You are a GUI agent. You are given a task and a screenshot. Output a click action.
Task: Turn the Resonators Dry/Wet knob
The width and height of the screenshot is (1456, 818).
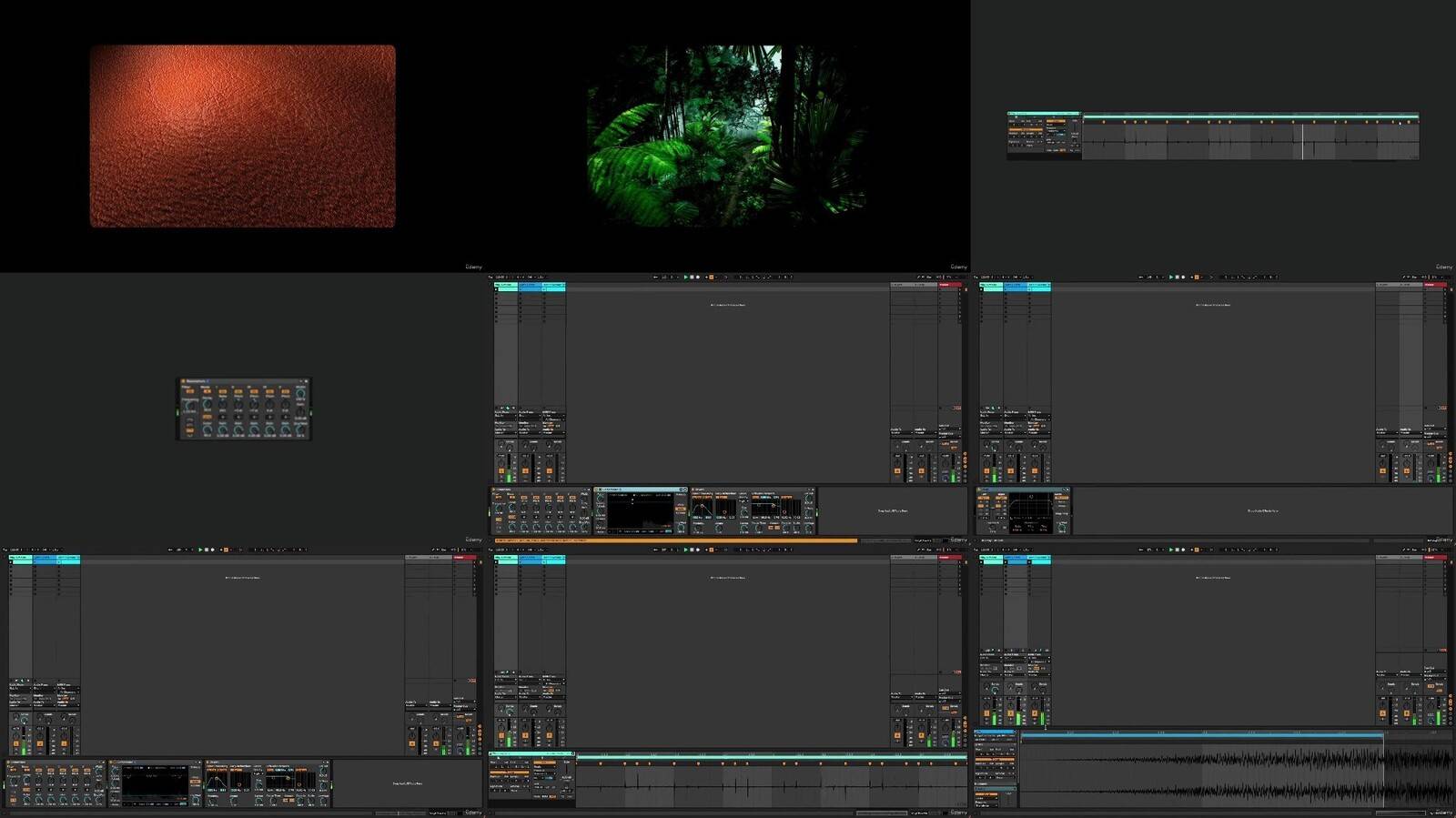coord(300,428)
